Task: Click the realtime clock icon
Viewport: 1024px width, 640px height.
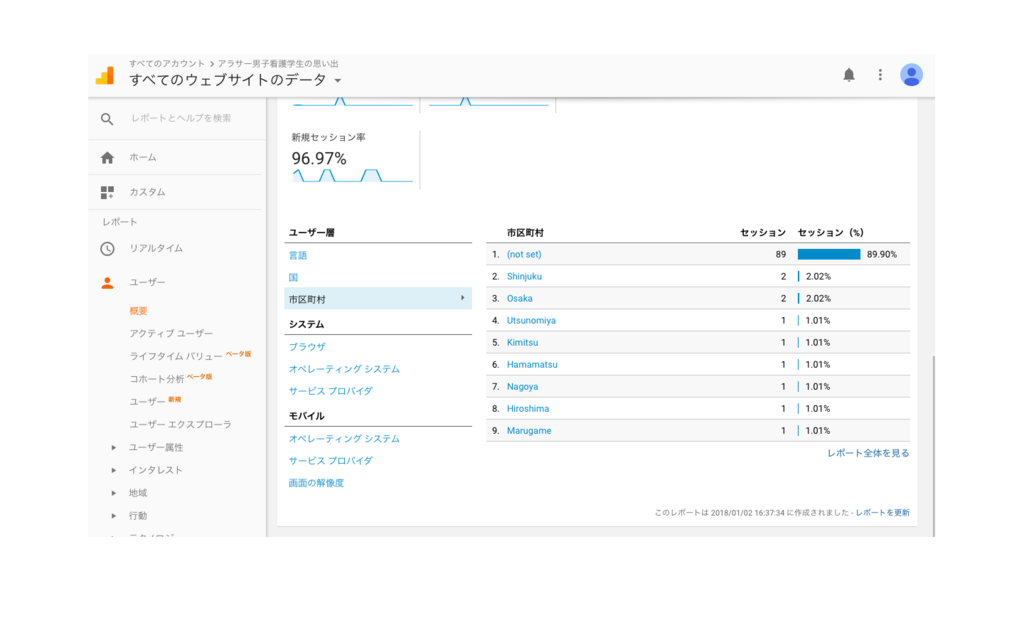Action: (x=107, y=249)
